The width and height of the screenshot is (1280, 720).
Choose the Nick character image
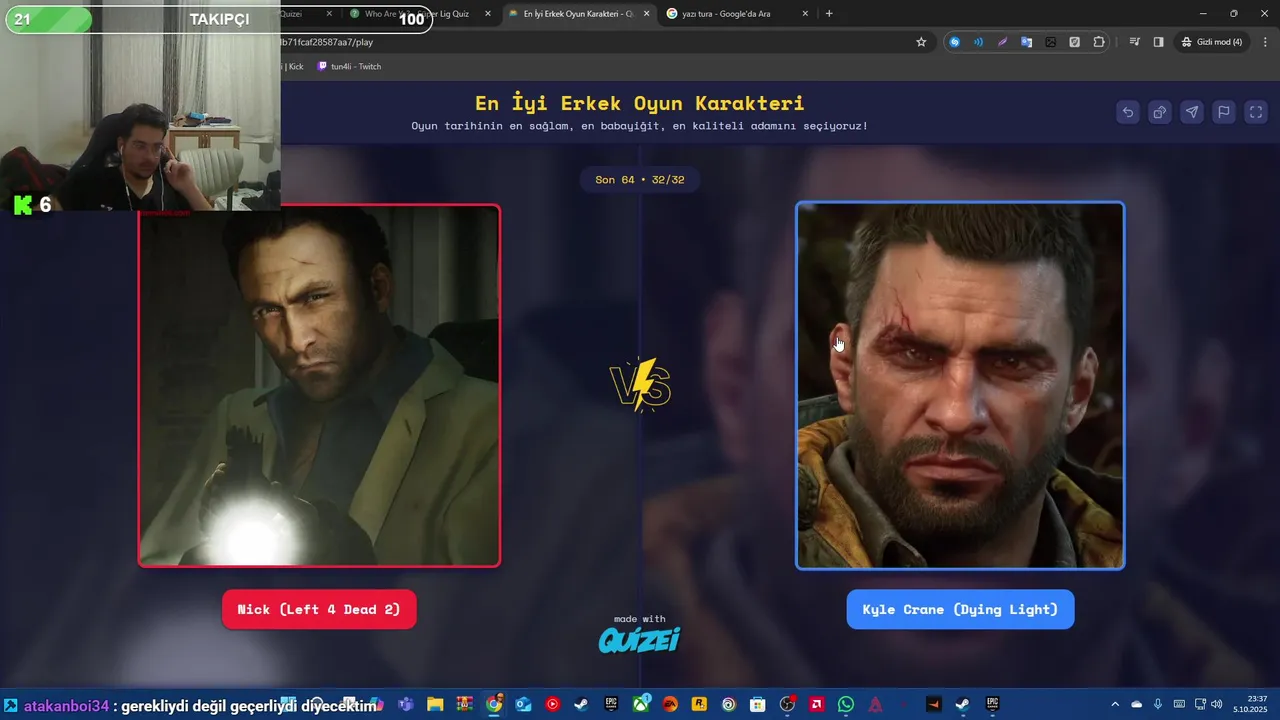pyautogui.click(x=319, y=386)
